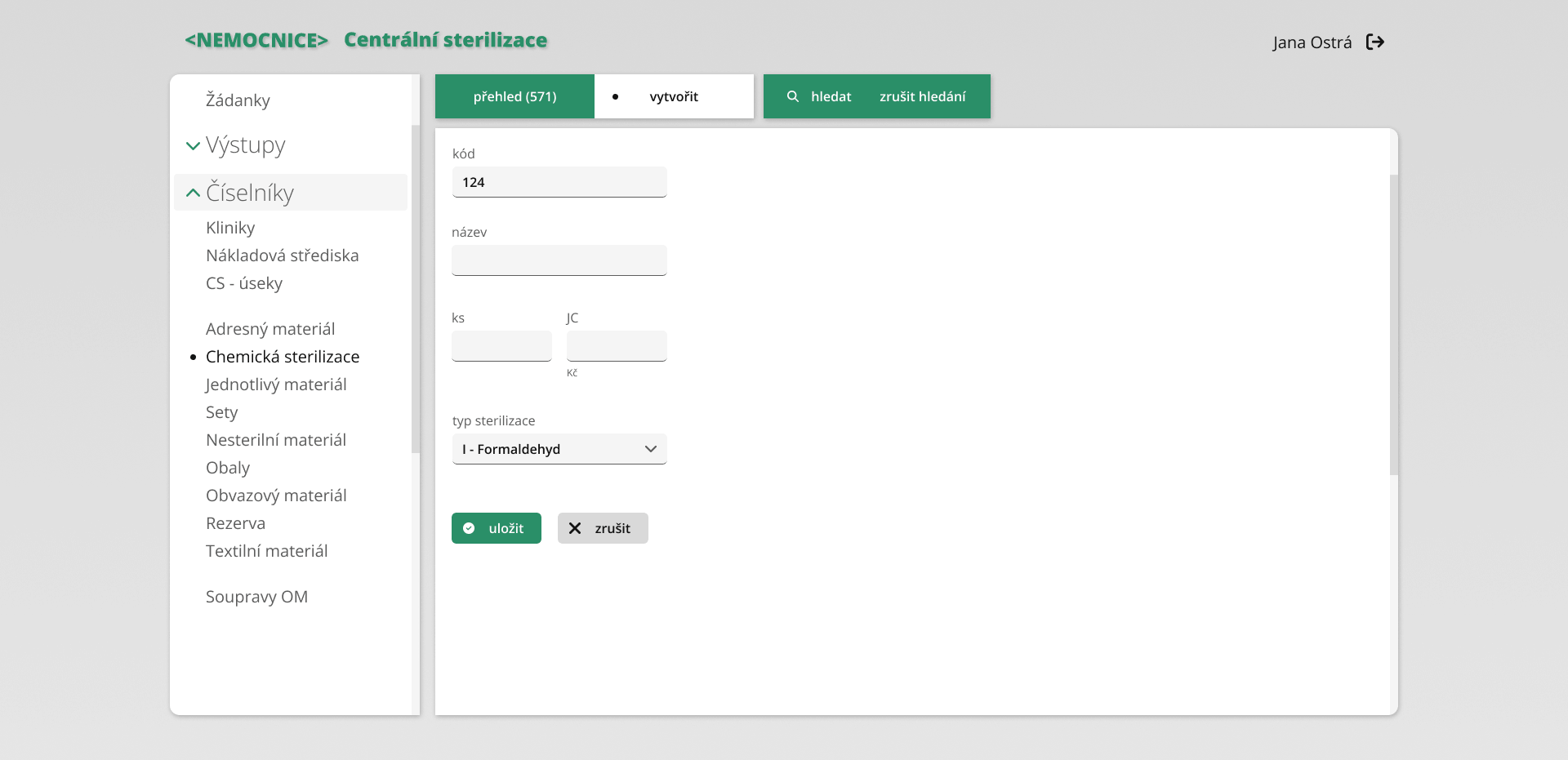Click the <NEMOCNICE> logo link
This screenshot has height=760, width=1568.
pos(256,40)
